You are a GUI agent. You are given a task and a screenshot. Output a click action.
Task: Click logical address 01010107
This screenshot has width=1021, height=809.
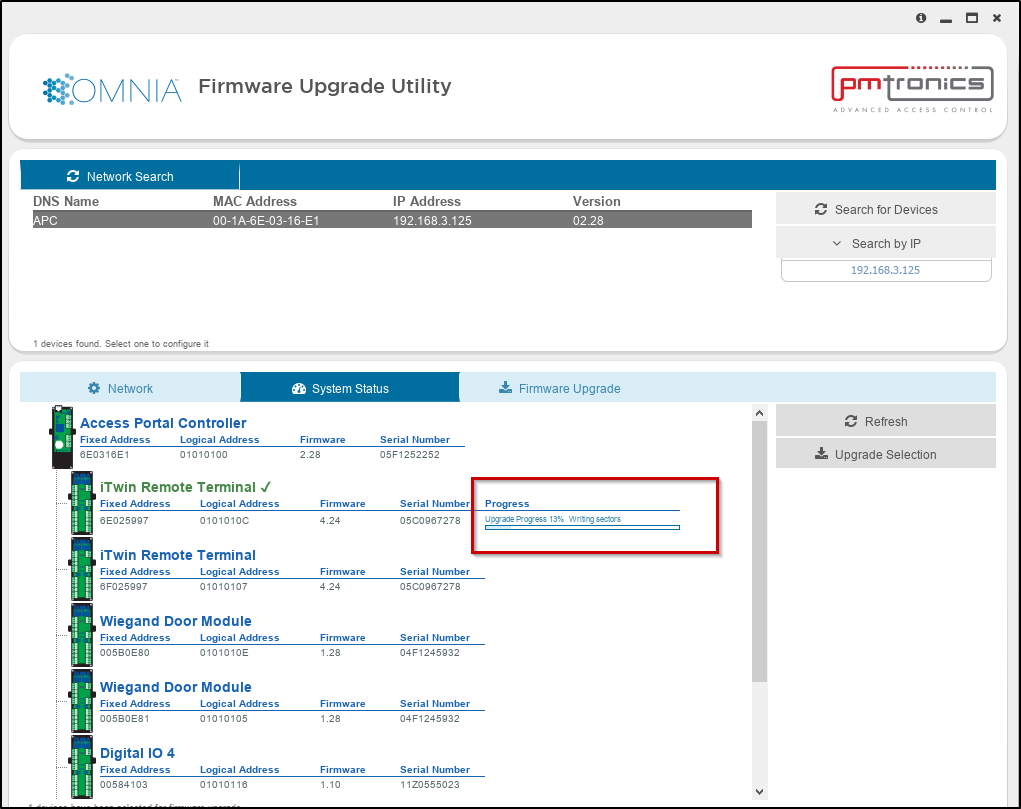coord(223,586)
